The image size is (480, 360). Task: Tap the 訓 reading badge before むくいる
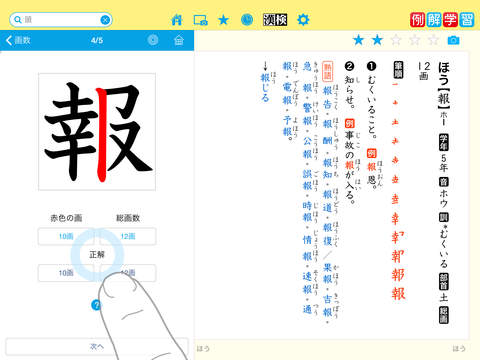pyautogui.click(x=444, y=218)
